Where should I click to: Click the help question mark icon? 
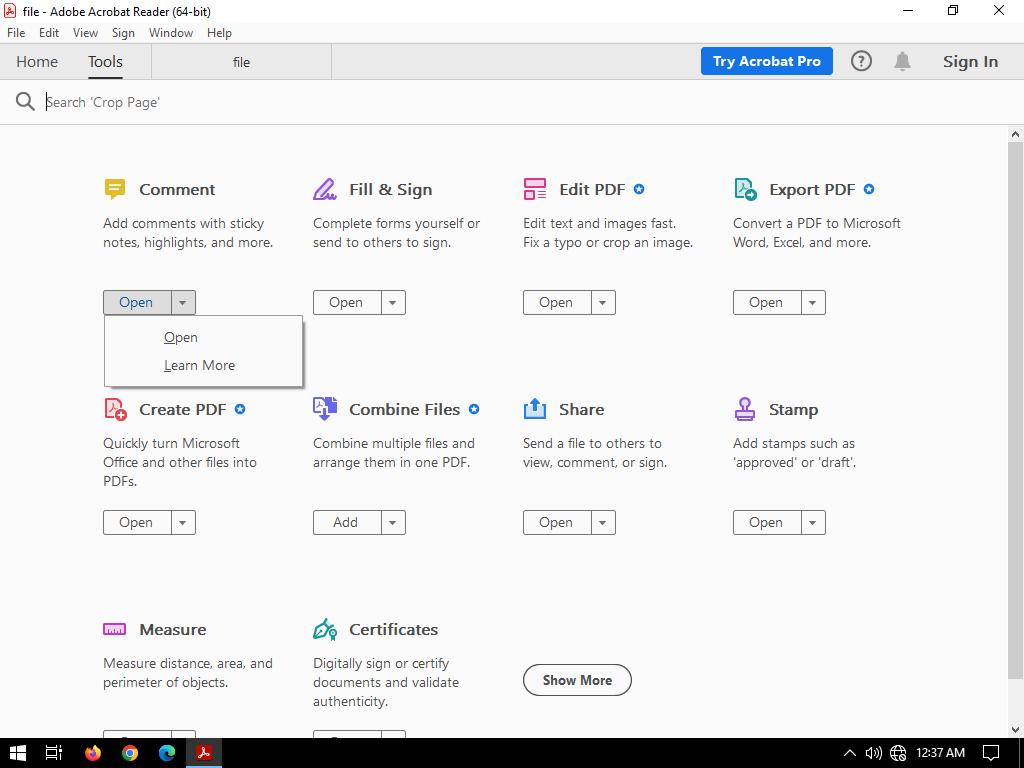coord(861,61)
